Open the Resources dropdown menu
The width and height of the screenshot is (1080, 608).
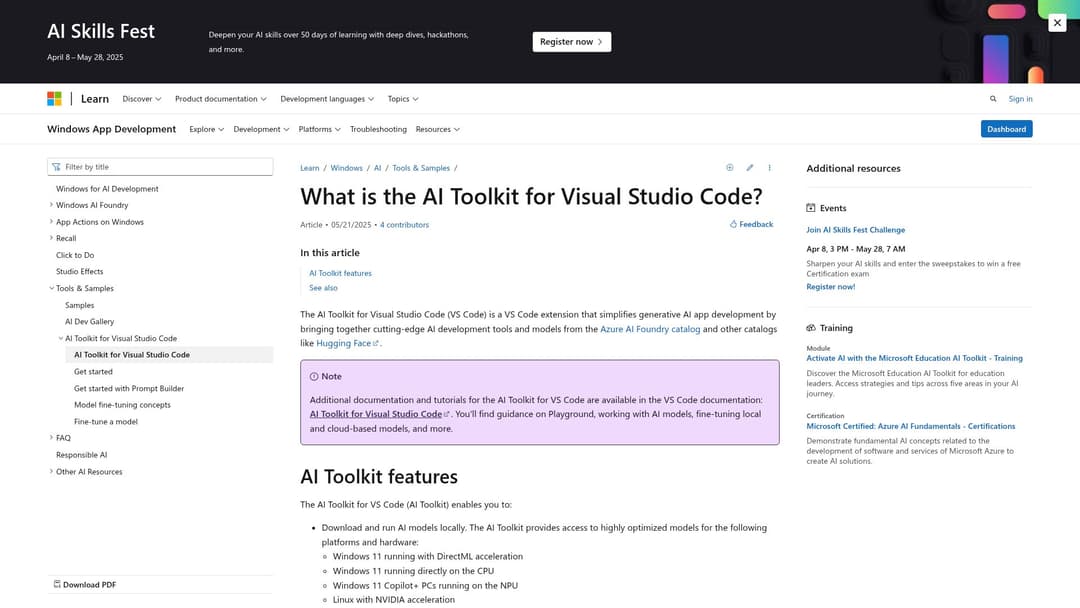(x=437, y=129)
